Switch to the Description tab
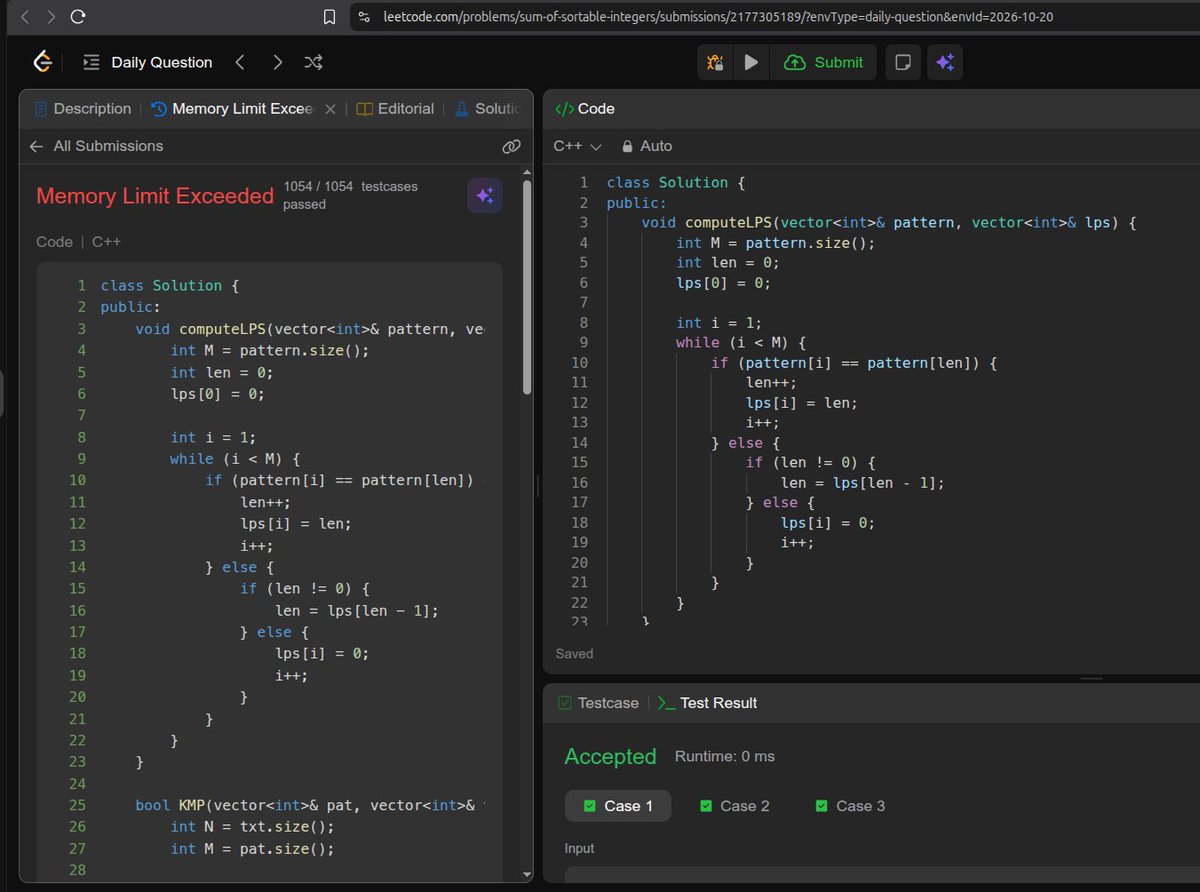Viewport: 1200px width, 892px height. tap(82, 109)
